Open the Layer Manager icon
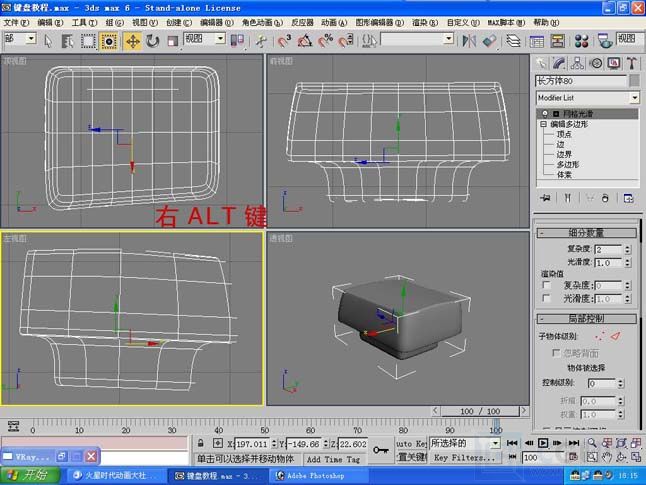This screenshot has height=485, width=646. [513, 41]
